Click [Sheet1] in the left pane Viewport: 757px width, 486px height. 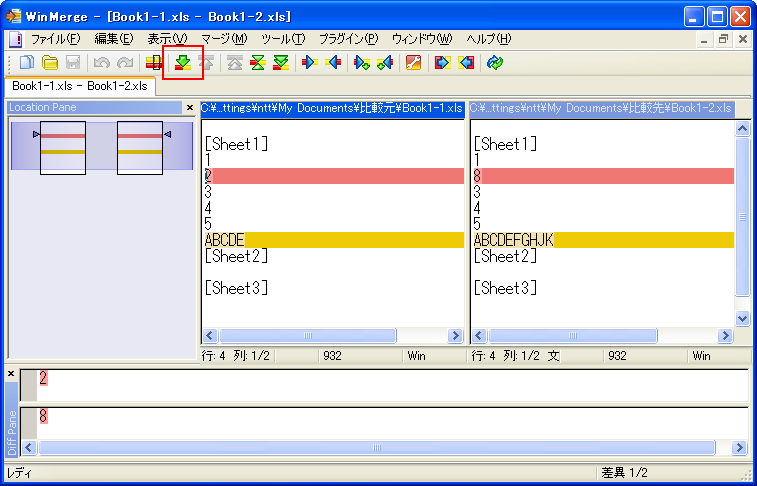(236, 144)
